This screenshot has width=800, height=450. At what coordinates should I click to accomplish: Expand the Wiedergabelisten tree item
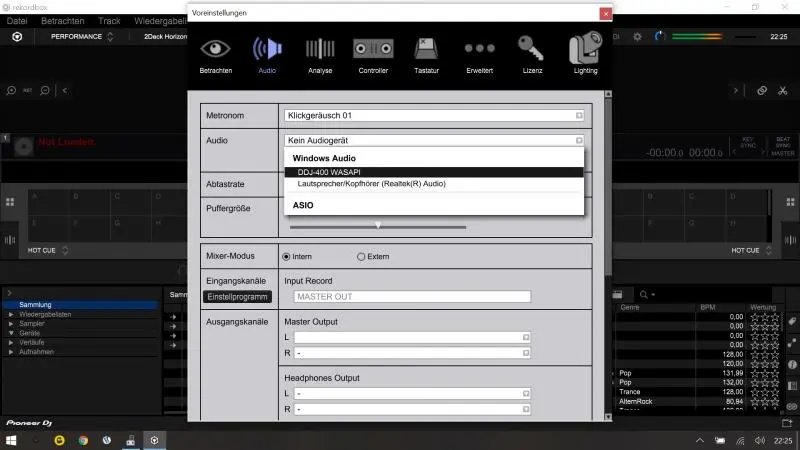coord(12,314)
